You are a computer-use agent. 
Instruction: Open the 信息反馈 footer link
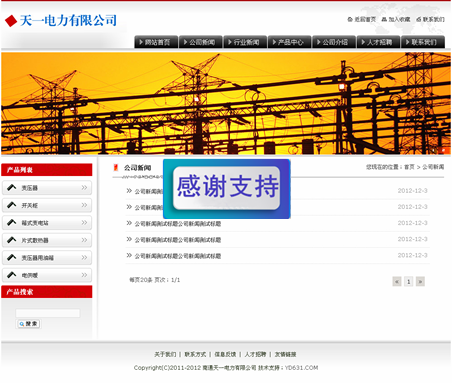225,354
